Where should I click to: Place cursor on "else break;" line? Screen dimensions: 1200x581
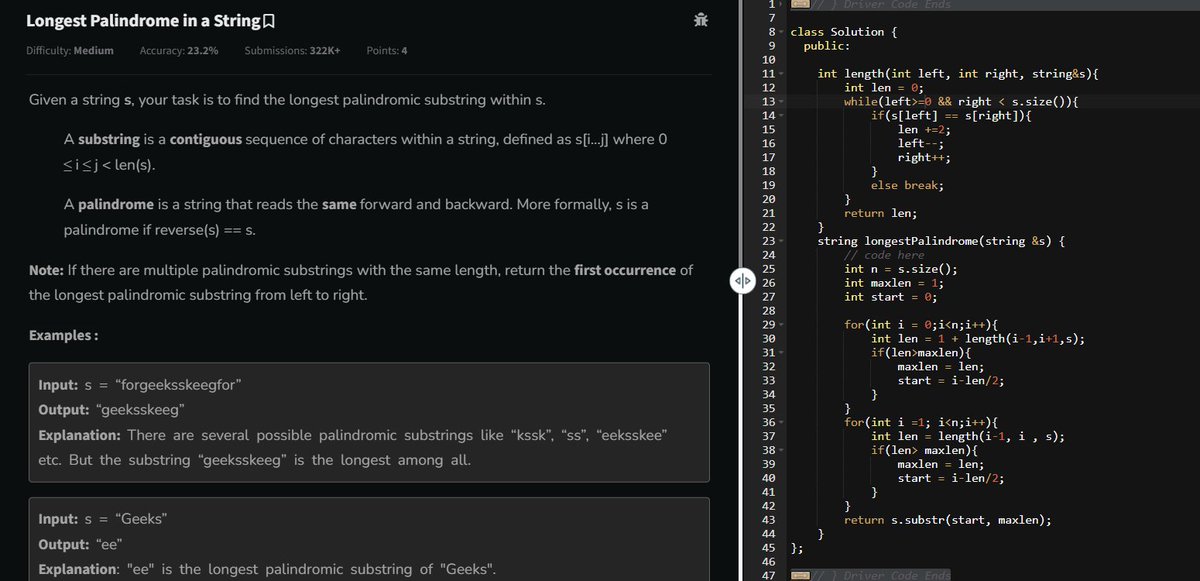907,186
